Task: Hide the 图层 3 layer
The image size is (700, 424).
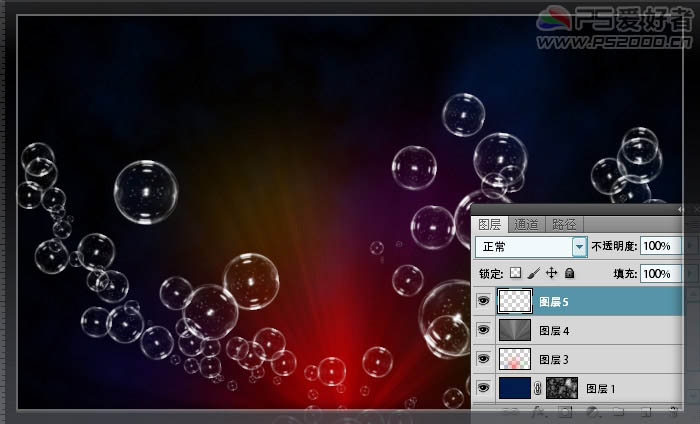Action: point(484,358)
